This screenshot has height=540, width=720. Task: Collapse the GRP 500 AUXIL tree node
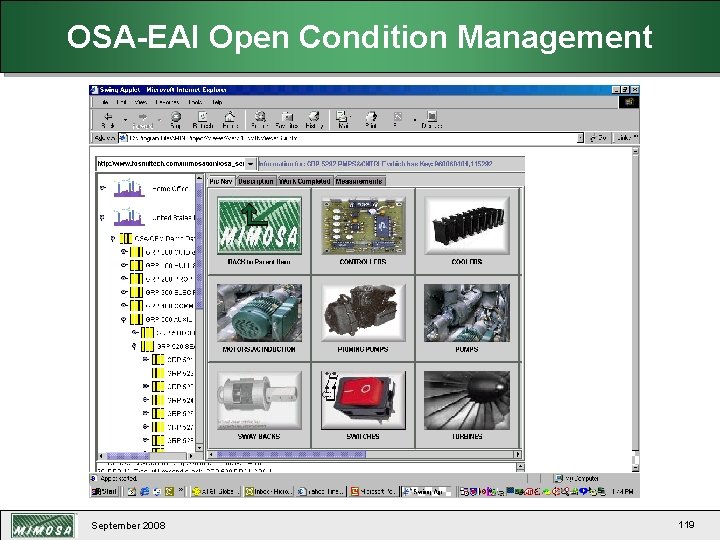[x=124, y=319]
